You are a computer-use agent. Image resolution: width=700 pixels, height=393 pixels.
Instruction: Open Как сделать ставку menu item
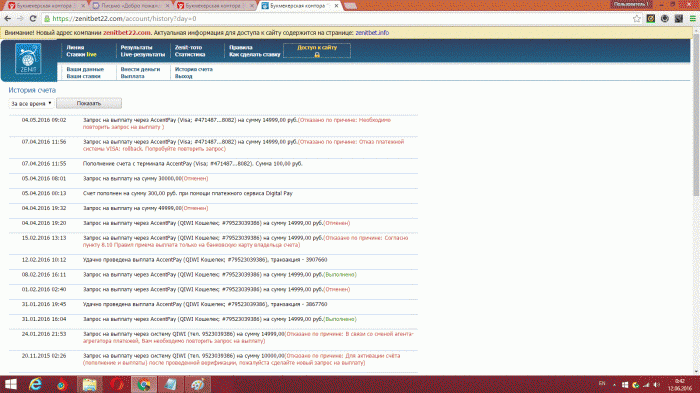coord(255,54)
